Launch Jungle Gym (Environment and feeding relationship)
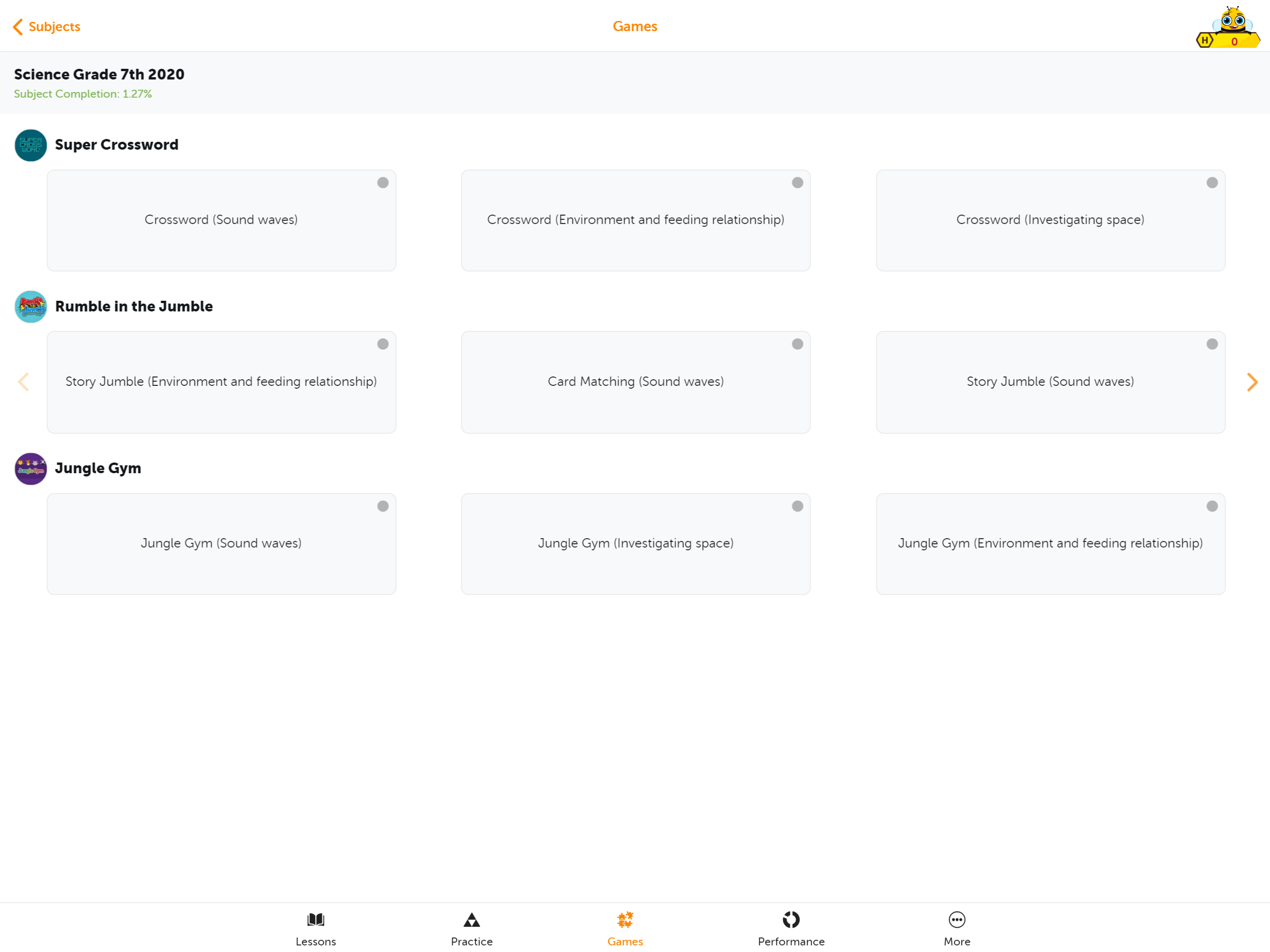Image resolution: width=1270 pixels, height=952 pixels. pos(1050,544)
